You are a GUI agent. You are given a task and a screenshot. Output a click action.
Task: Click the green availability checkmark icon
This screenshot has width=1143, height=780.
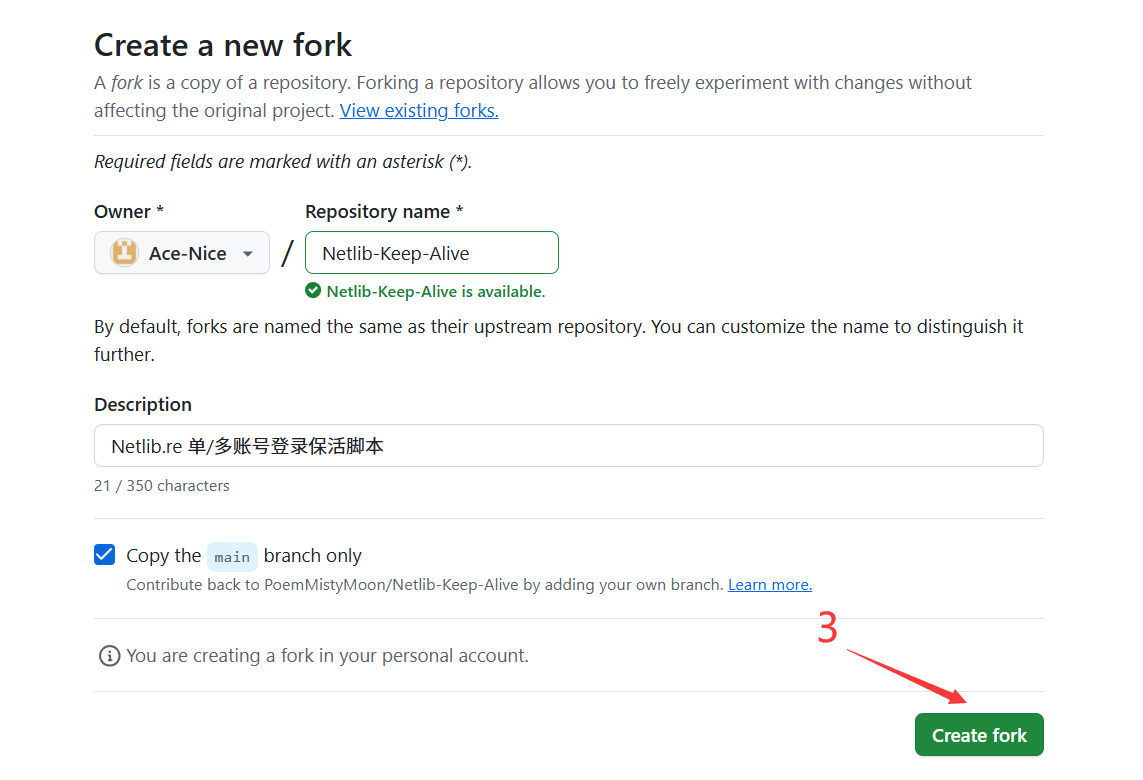313,290
